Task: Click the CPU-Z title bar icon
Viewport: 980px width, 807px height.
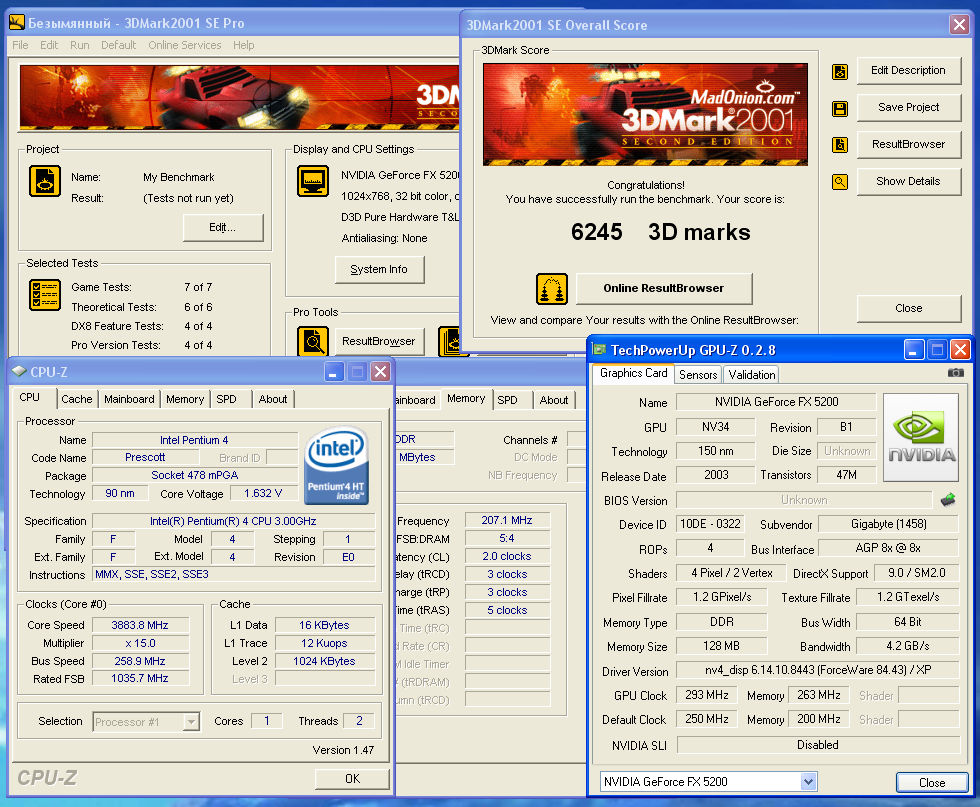Action: pyautogui.click(x=19, y=371)
